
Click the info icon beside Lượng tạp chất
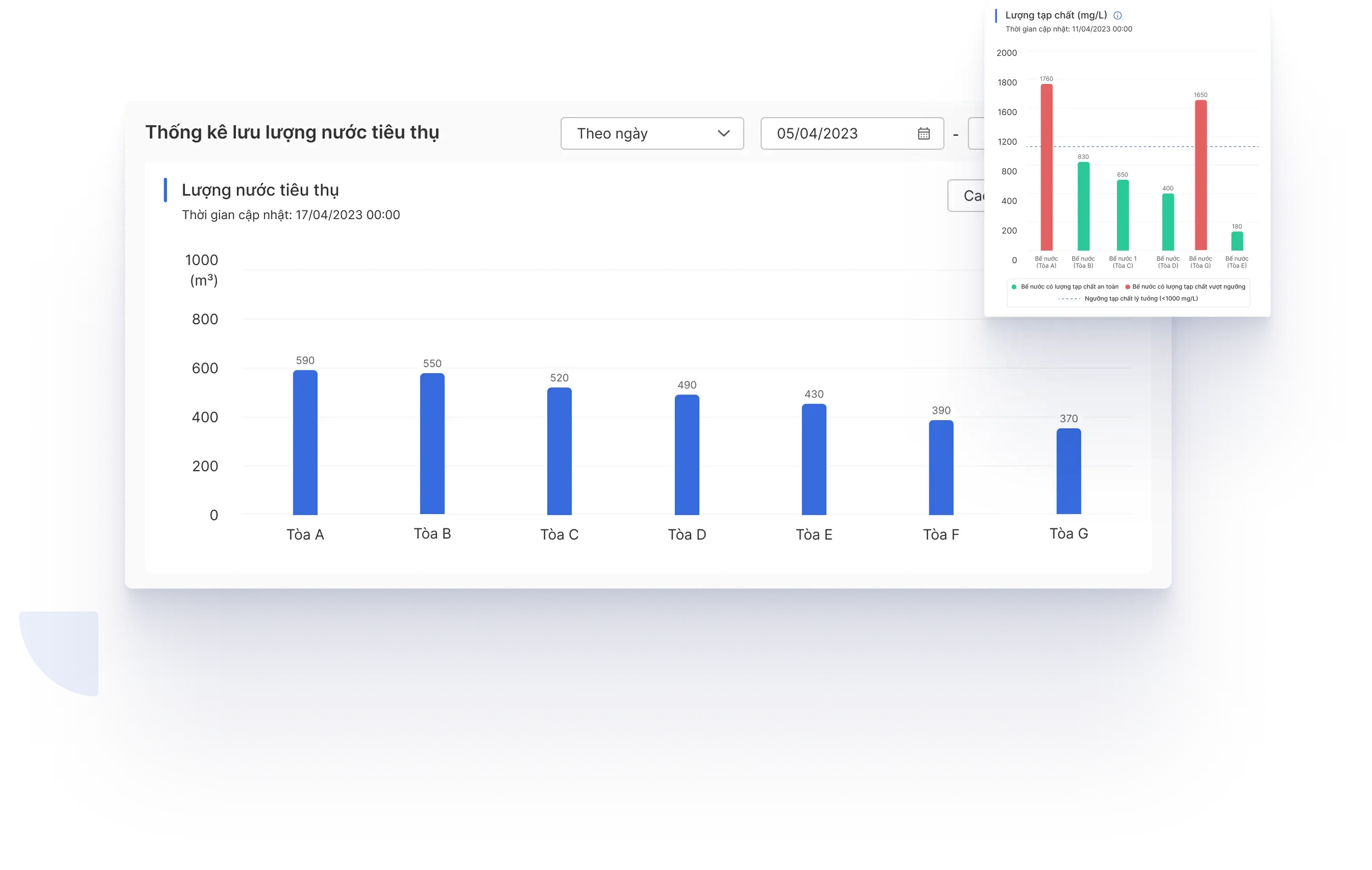[1117, 15]
